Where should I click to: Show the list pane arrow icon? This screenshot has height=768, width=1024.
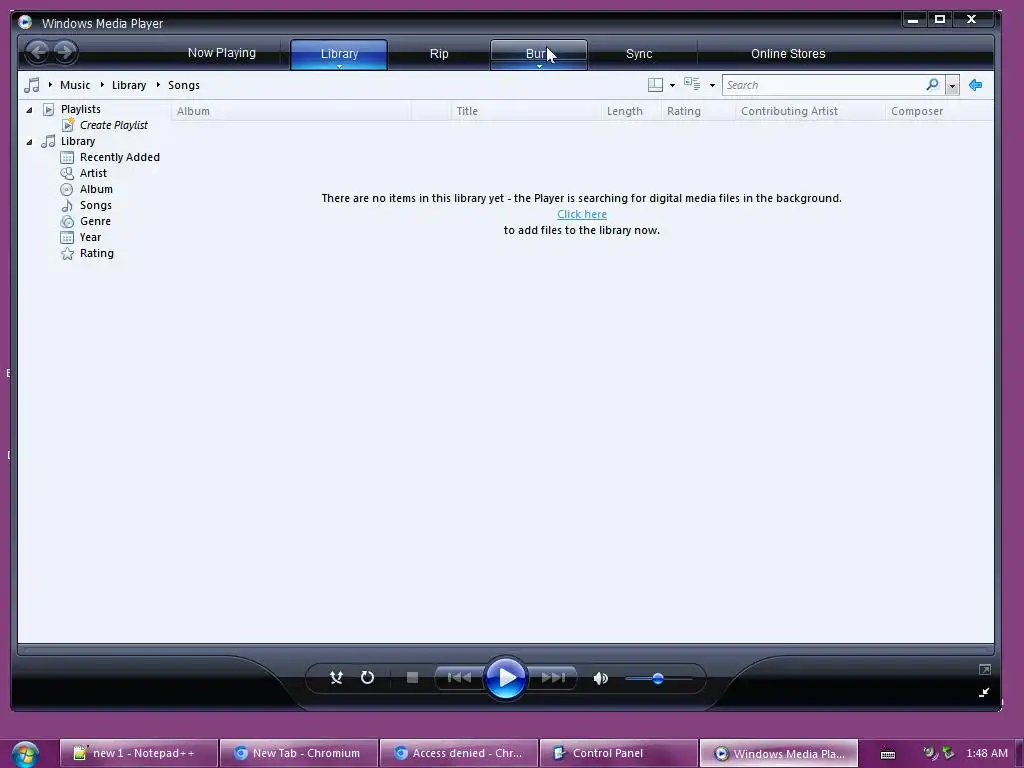(x=976, y=85)
